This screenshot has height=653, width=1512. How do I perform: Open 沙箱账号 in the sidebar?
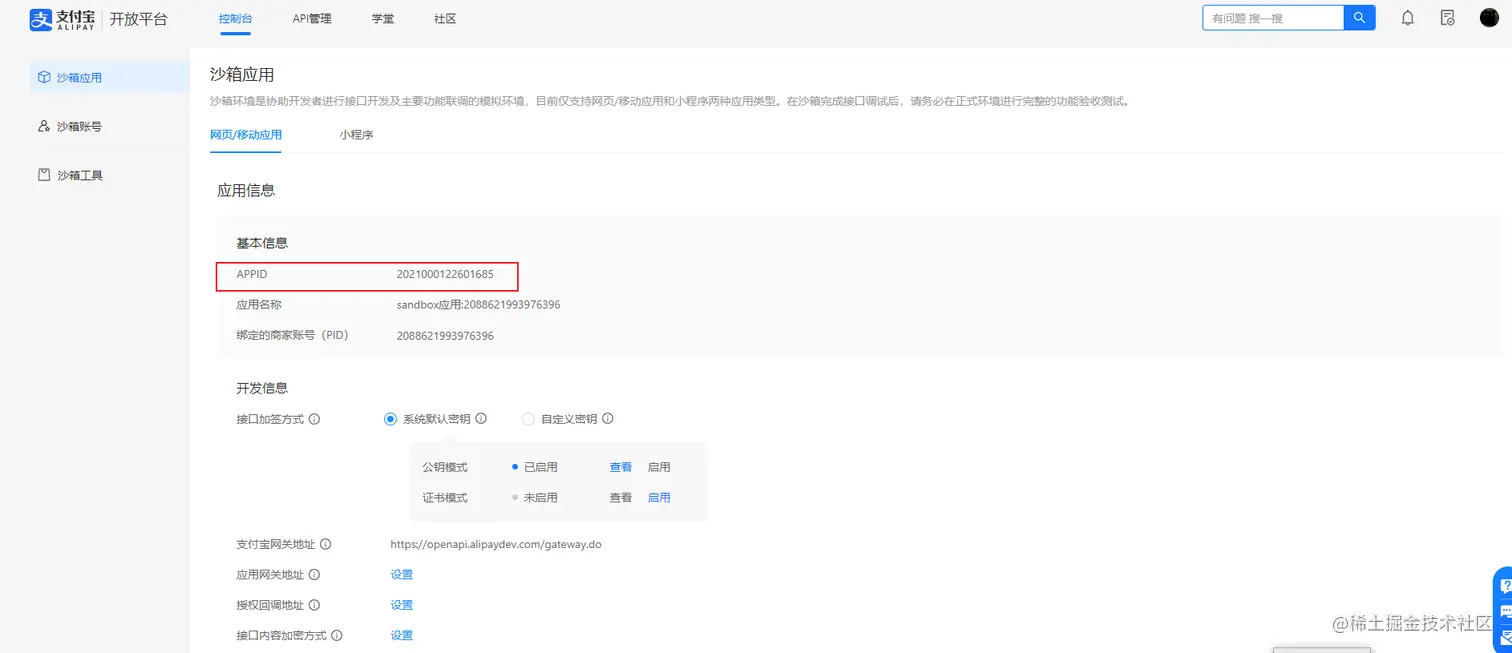point(110,126)
